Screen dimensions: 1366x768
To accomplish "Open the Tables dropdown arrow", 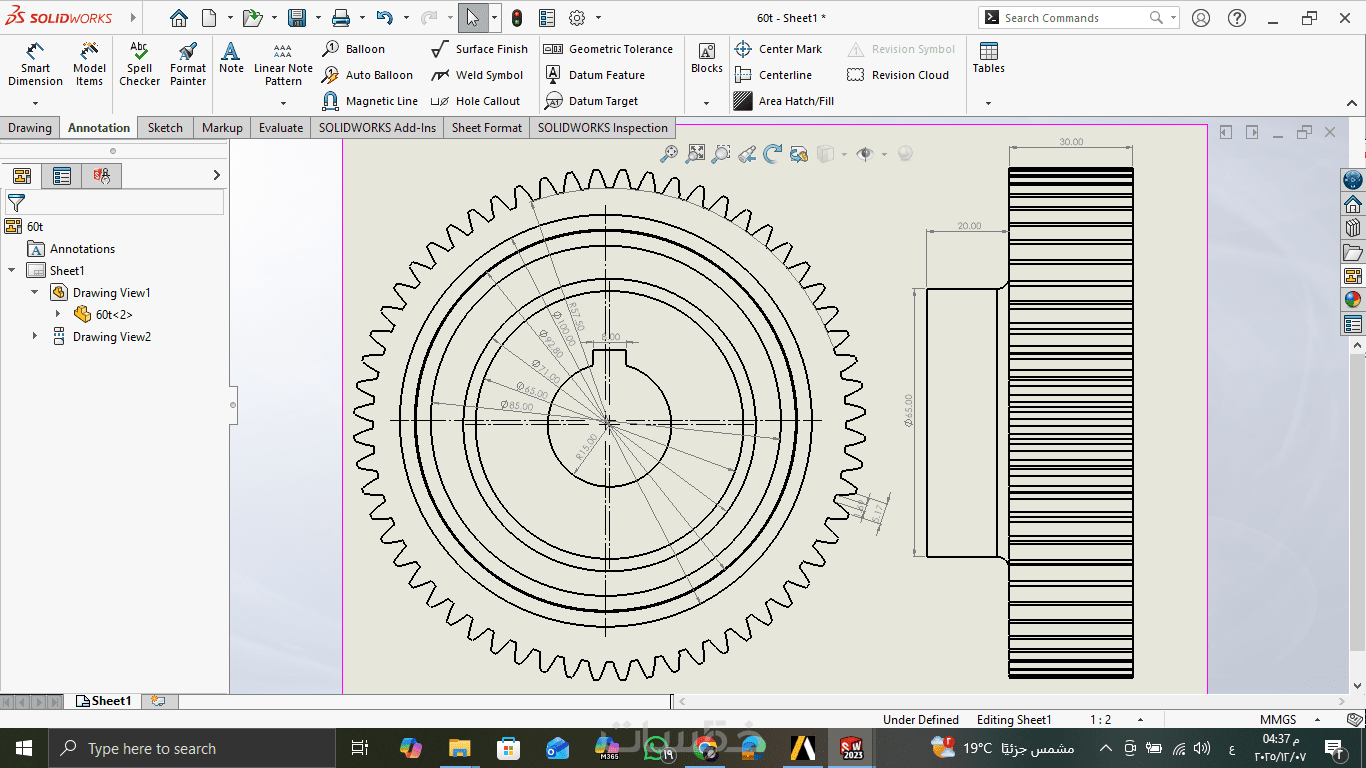I will [x=988, y=103].
